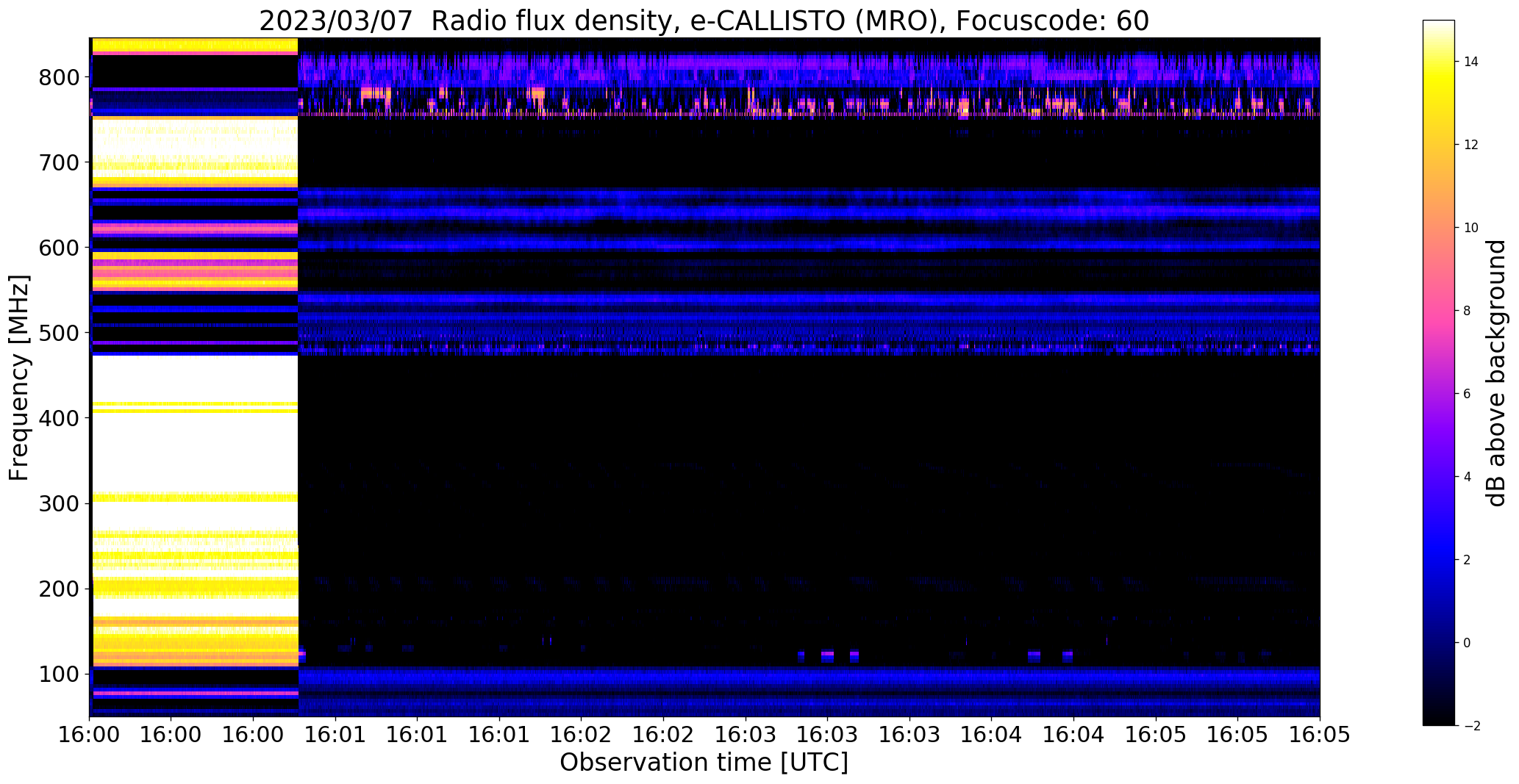Screen dimensions: 1519x784
Task: Click the 300 frequency tick label
Action: 59,503
